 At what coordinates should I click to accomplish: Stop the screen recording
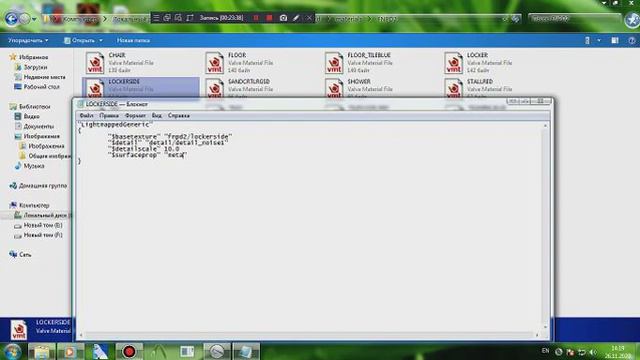(269, 18)
